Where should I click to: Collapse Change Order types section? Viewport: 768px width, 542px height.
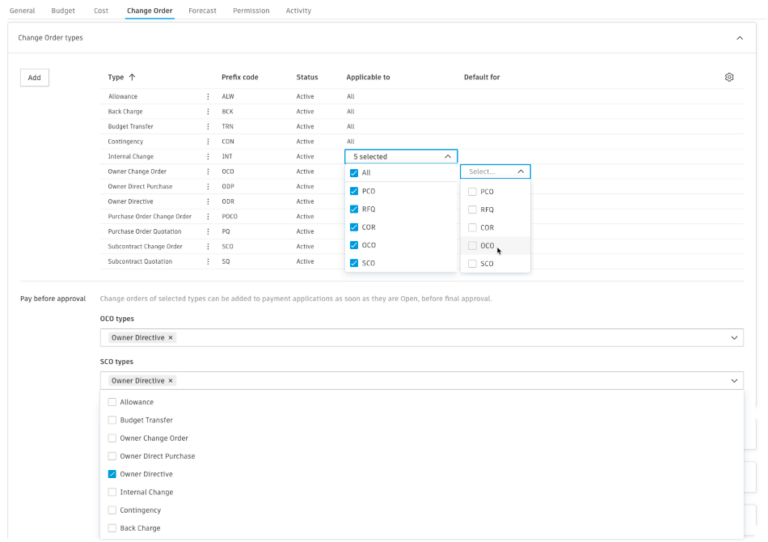(x=740, y=38)
